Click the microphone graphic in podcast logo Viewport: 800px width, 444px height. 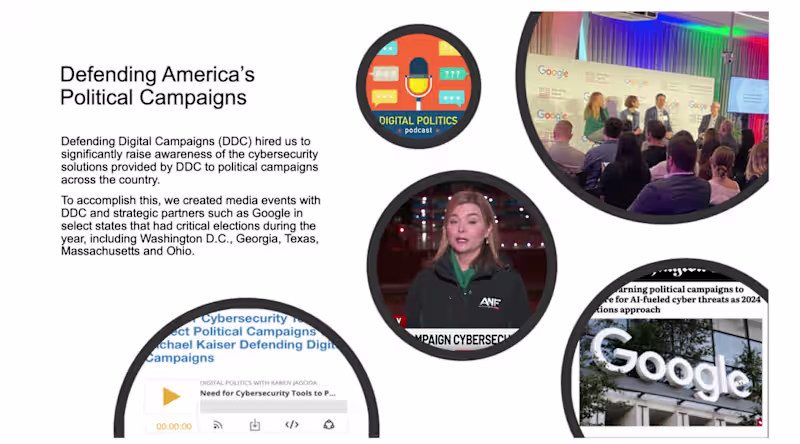(x=418, y=83)
